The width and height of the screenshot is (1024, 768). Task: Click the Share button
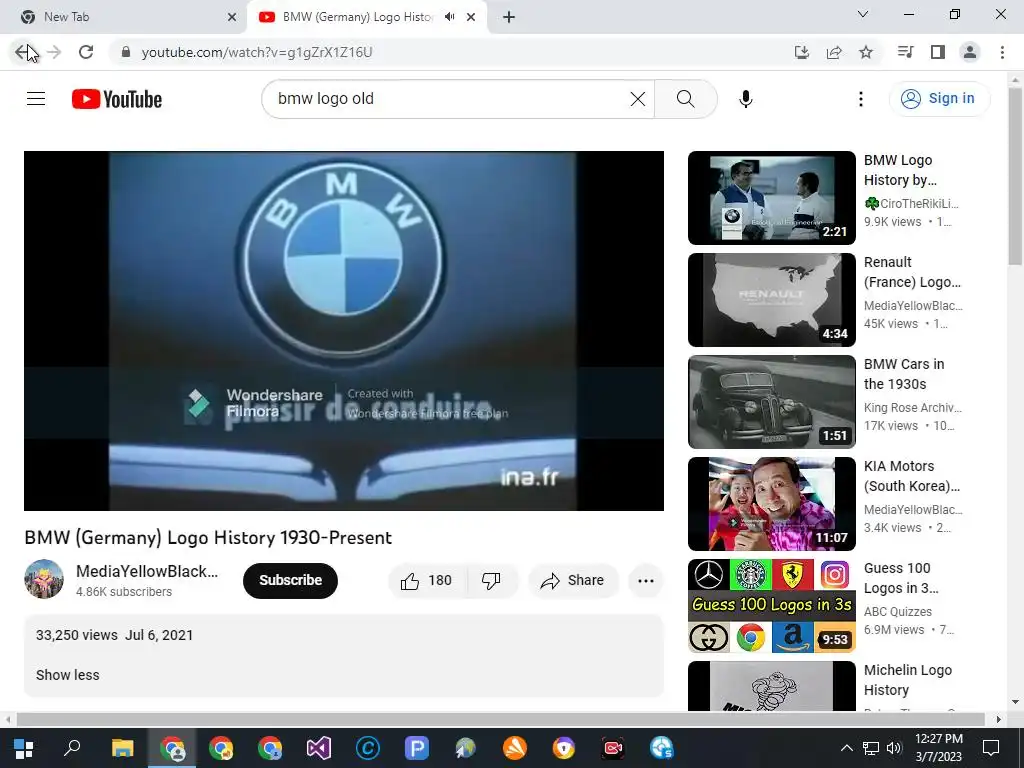(x=573, y=581)
